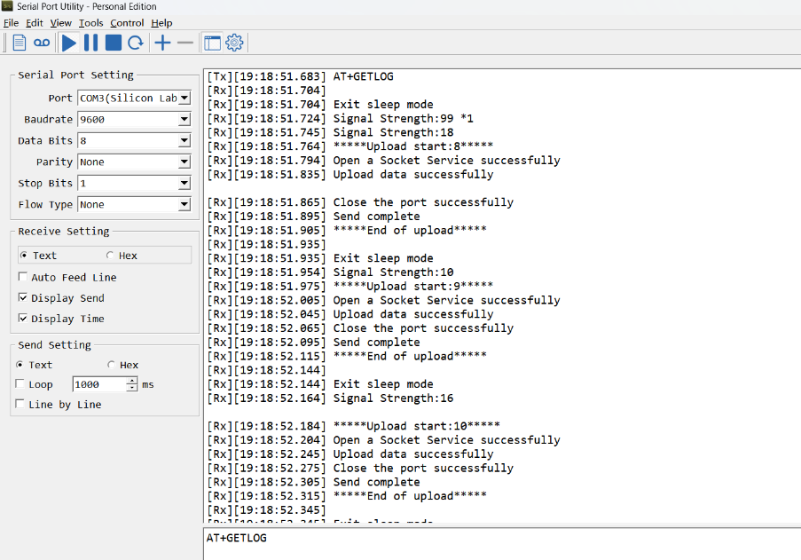Open the Tools menu
The width and height of the screenshot is (801, 560).
[x=91, y=23]
